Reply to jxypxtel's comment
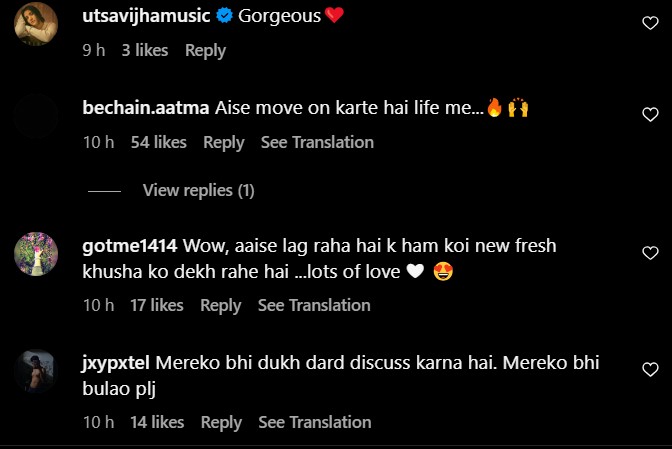 click(220, 423)
